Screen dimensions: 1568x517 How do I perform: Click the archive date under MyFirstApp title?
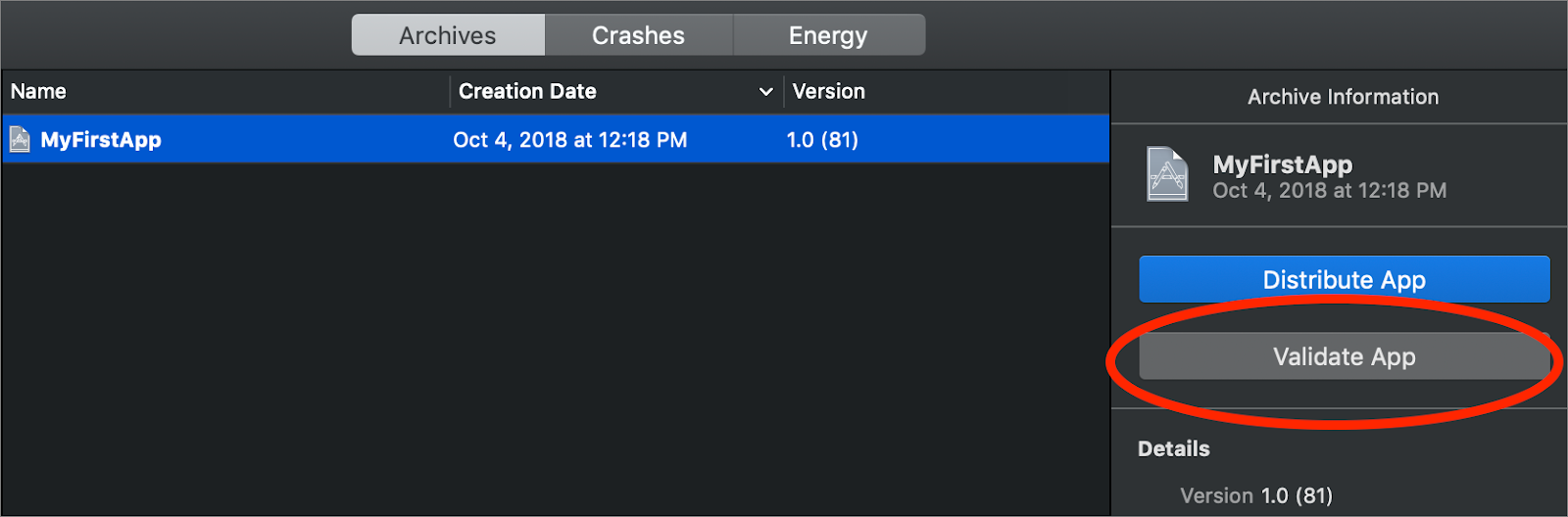pos(1329,191)
